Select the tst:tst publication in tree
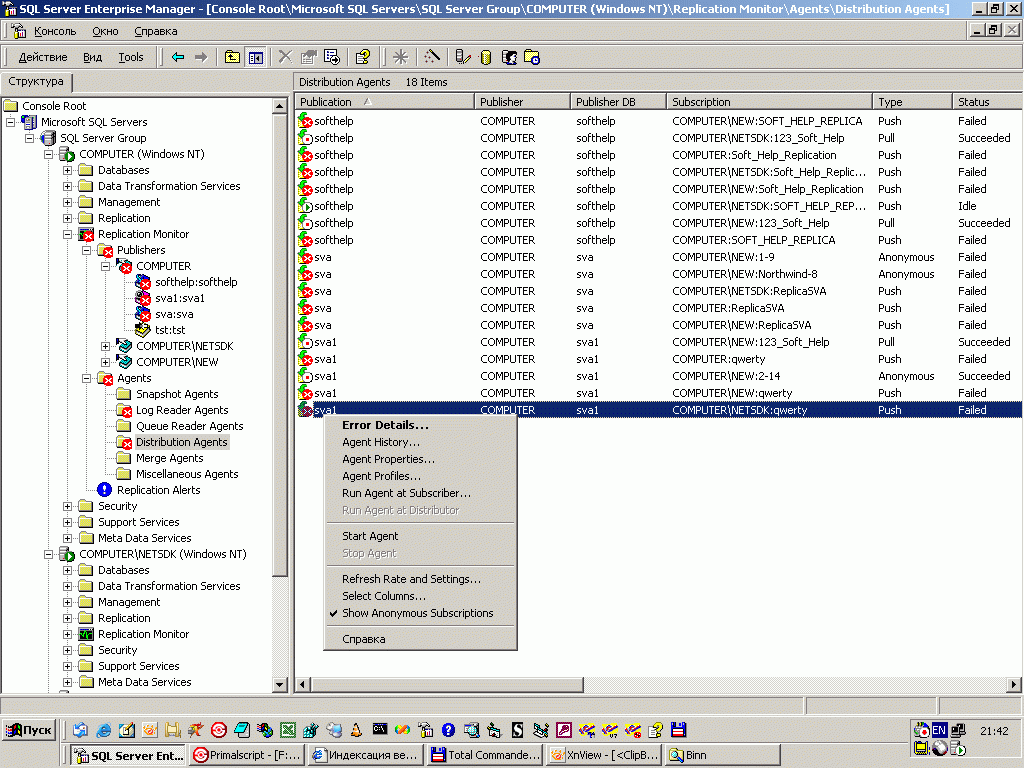Screen dimensions: 1024x768 [170, 330]
